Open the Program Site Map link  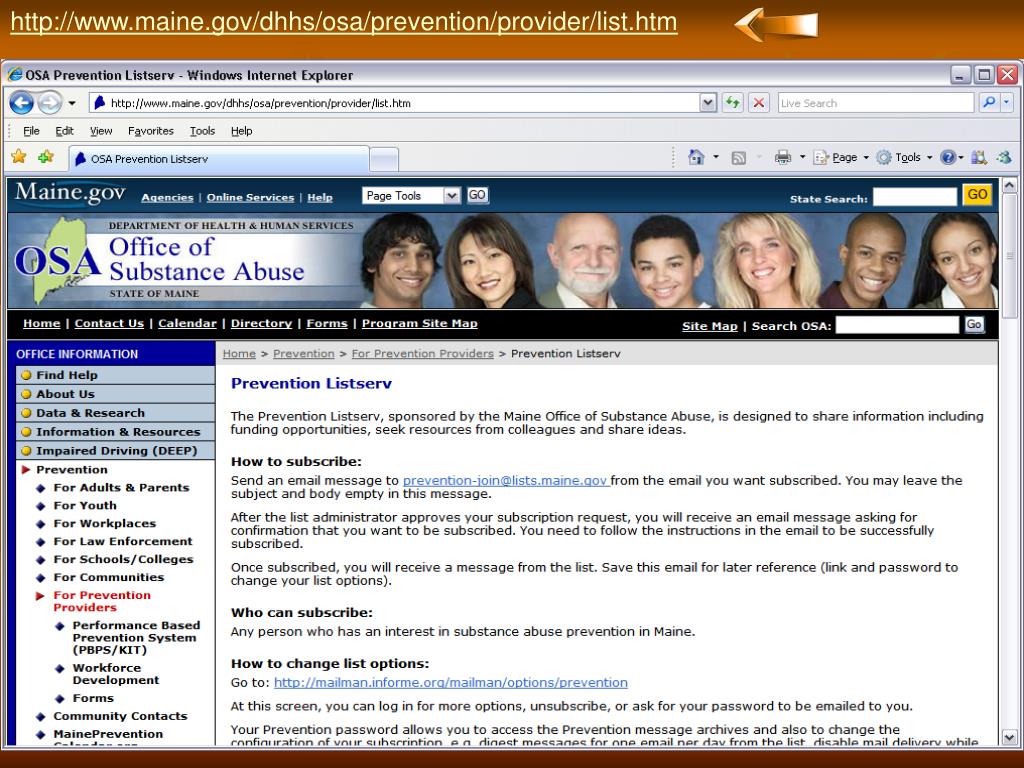(420, 323)
